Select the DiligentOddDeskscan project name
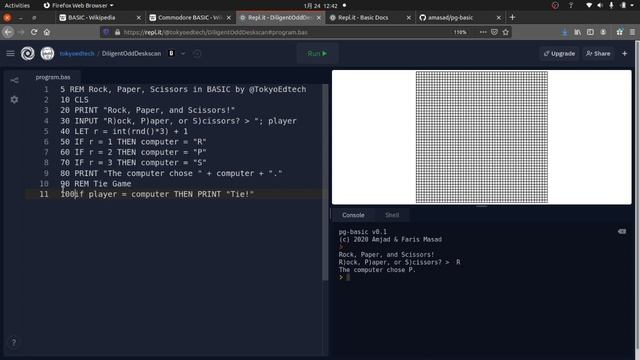 pos(131,53)
